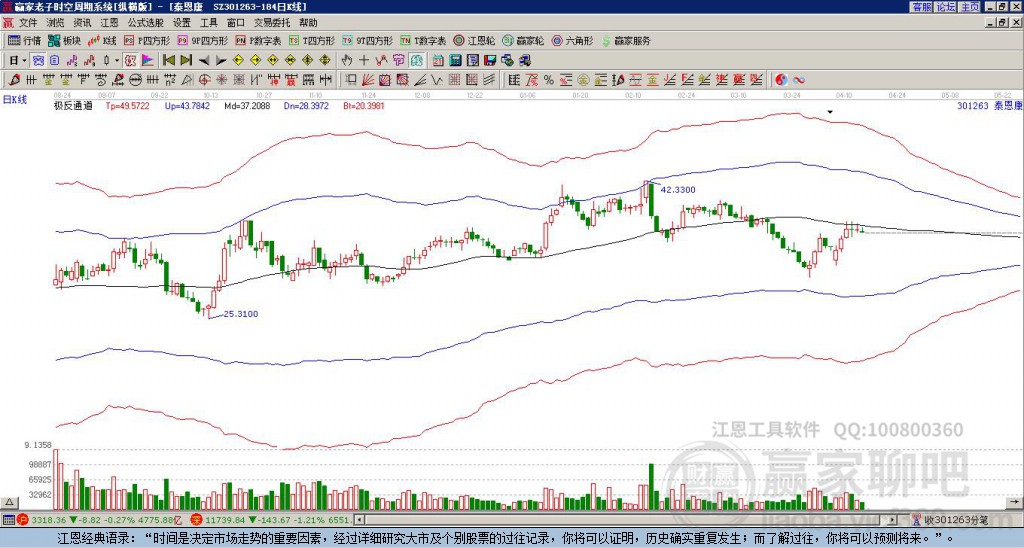Open the P四方形 tool
This screenshot has height=548, width=1024.
pyautogui.click(x=147, y=40)
